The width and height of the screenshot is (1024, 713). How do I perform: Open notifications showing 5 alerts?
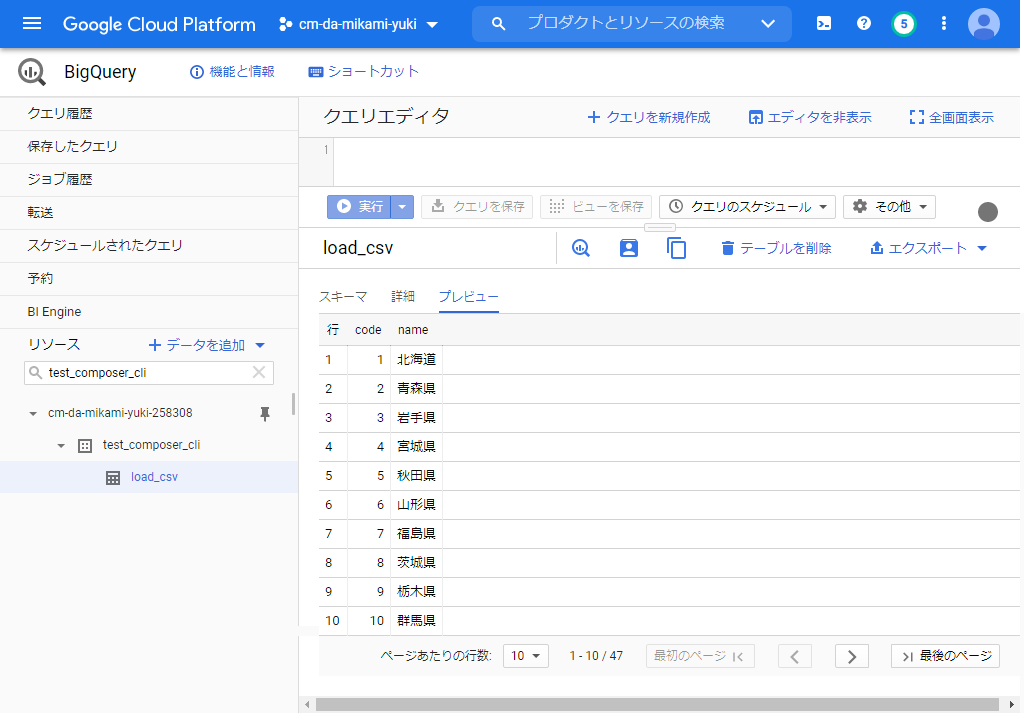coord(903,23)
